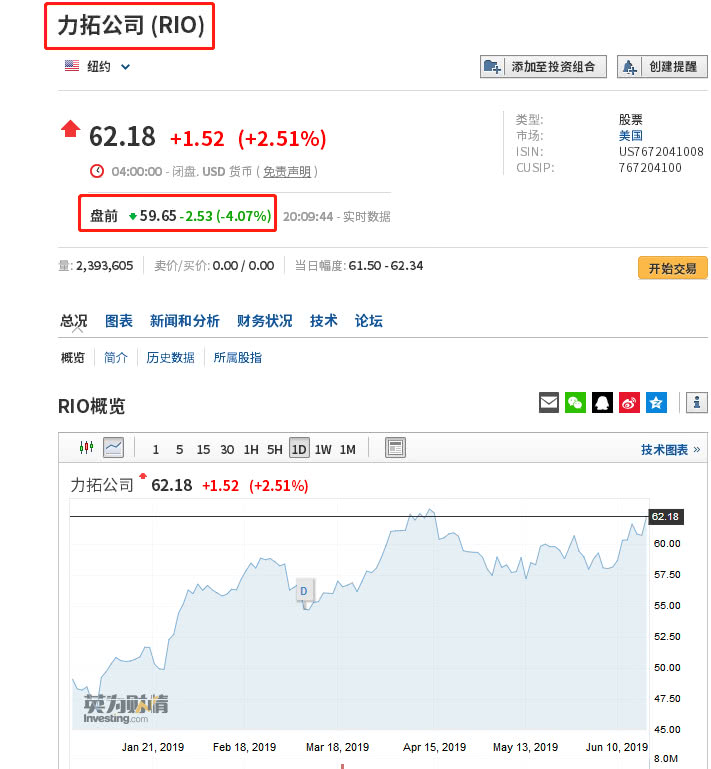Screen dimensions: 711x769
Task: Set chart interval to 1H
Action: [x=251, y=449]
